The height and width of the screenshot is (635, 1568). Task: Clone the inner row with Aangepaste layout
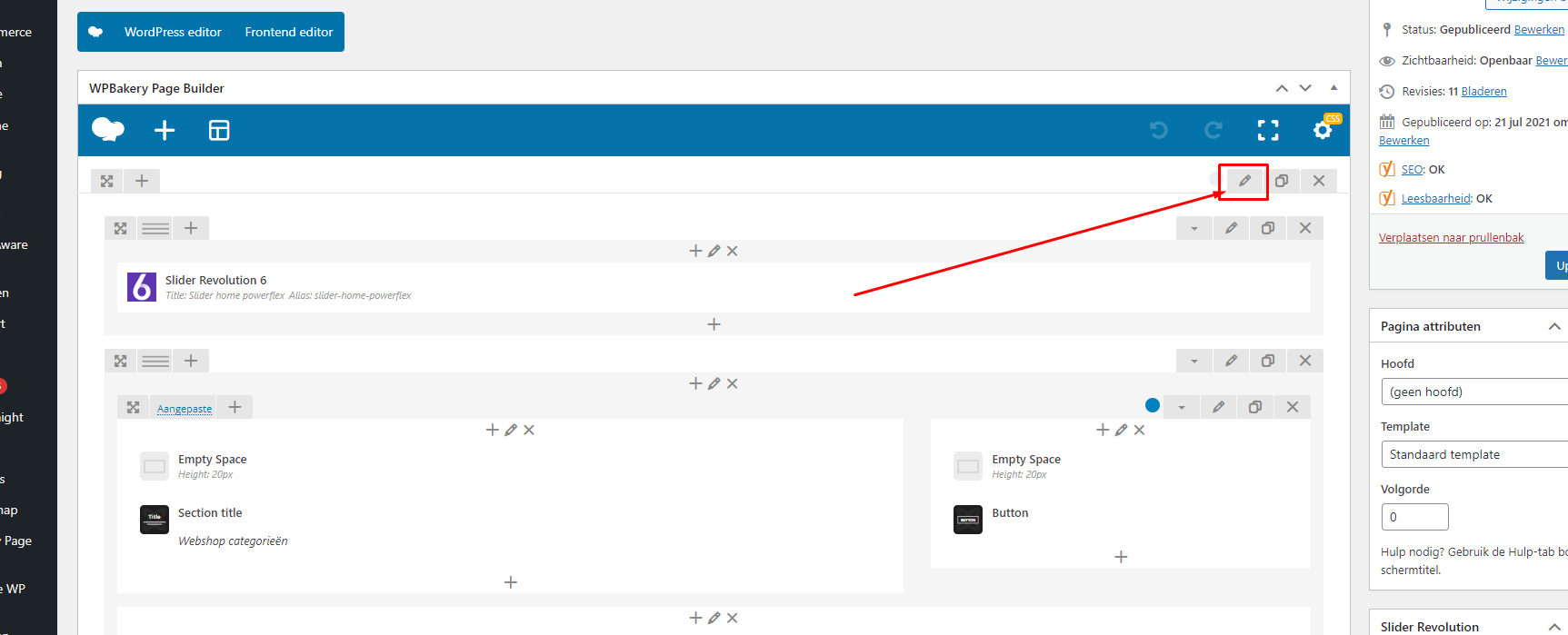coord(1255,407)
